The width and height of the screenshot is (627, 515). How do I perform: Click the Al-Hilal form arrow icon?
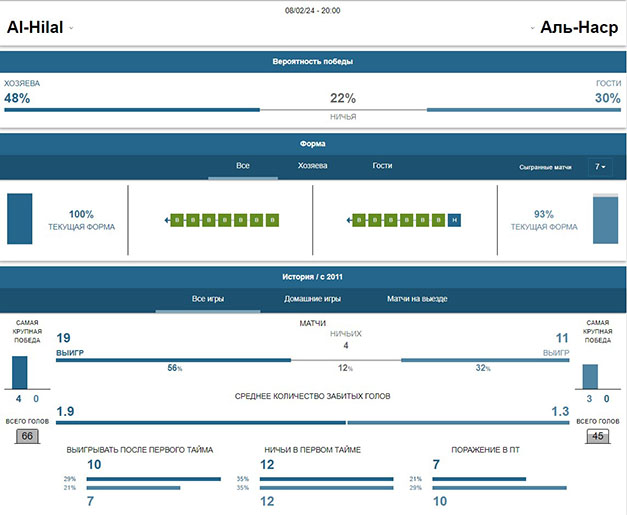pyautogui.click(x=167, y=220)
